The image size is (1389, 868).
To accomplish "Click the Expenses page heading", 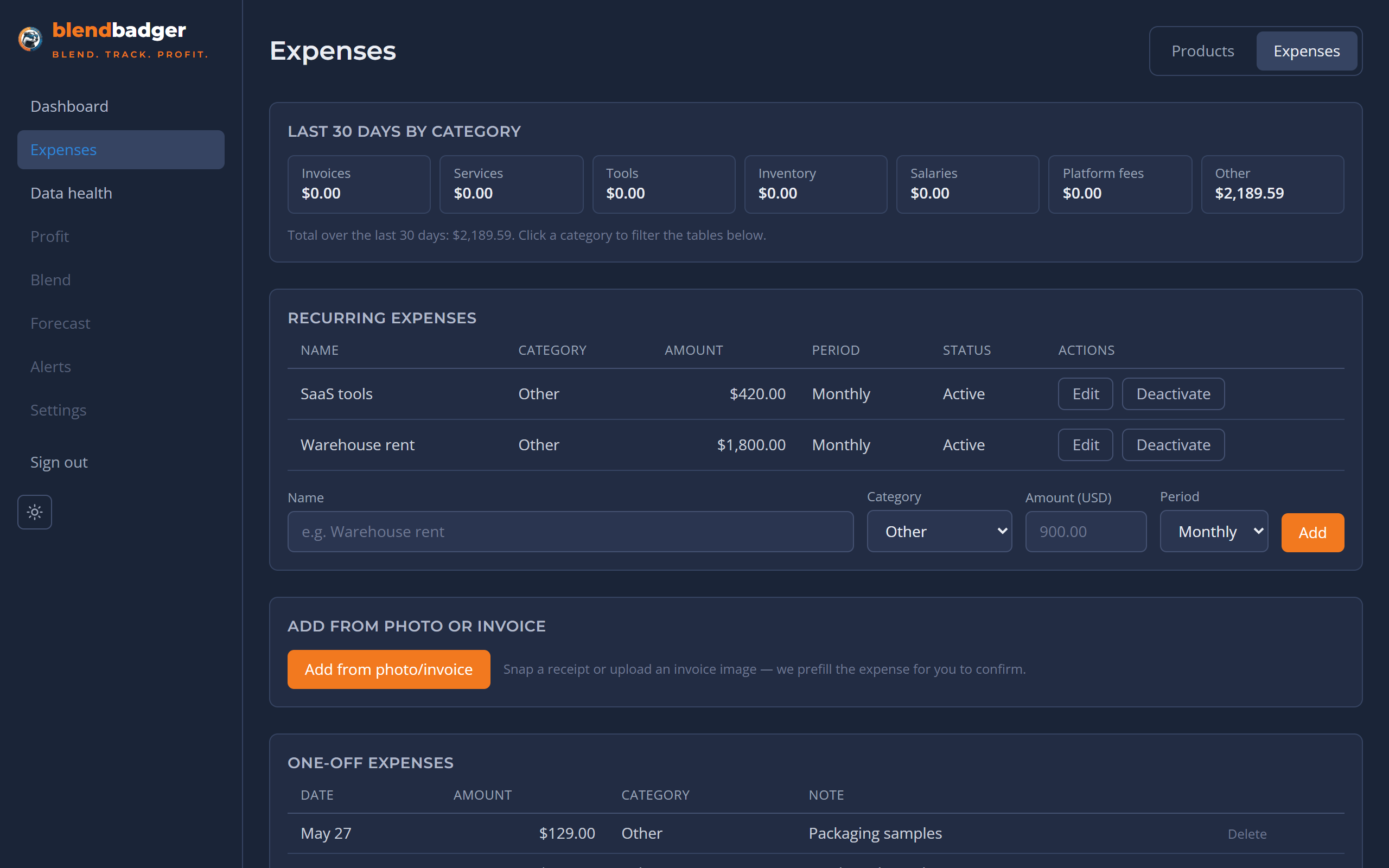I will pyautogui.click(x=333, y=50).
